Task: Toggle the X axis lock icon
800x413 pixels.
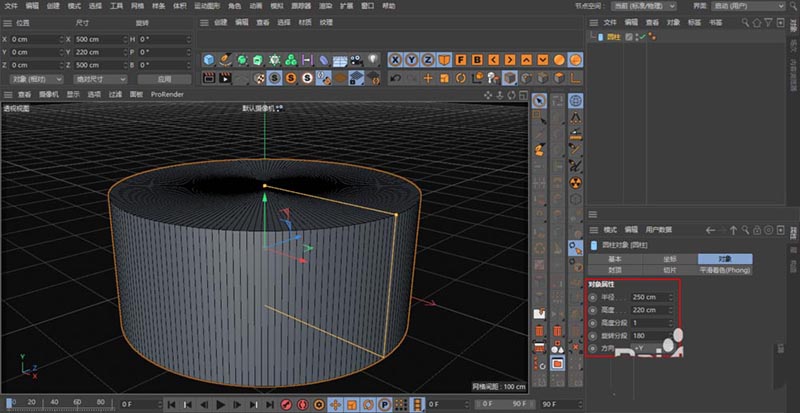Action: [x=396, y=59]
